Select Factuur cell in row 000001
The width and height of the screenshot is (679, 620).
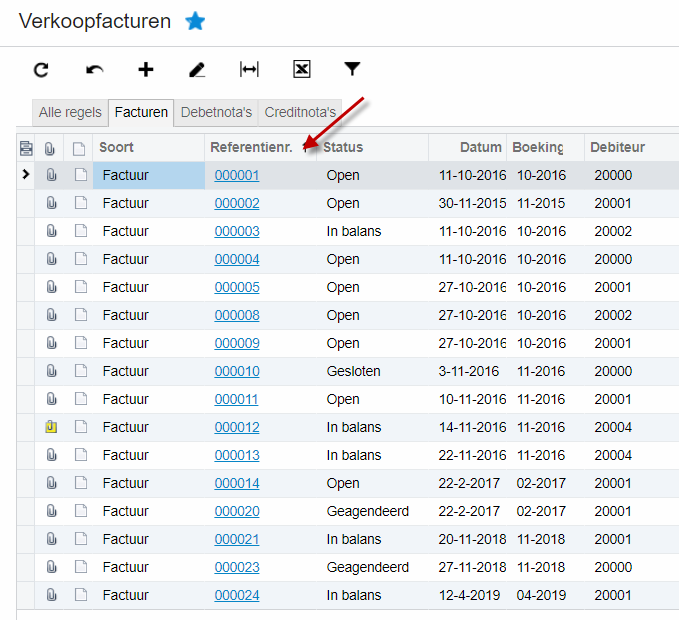coord(149,175)
